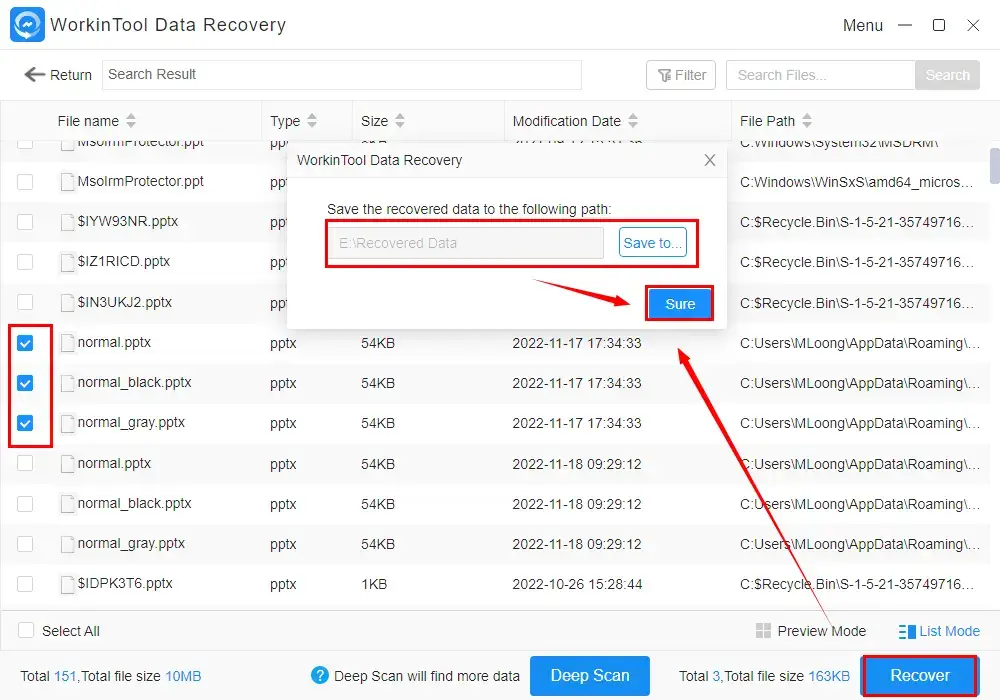Close the Data Recovery dialog with X
The width and height of the screenshot is (1000, 700).
click(x=710, y=160)
